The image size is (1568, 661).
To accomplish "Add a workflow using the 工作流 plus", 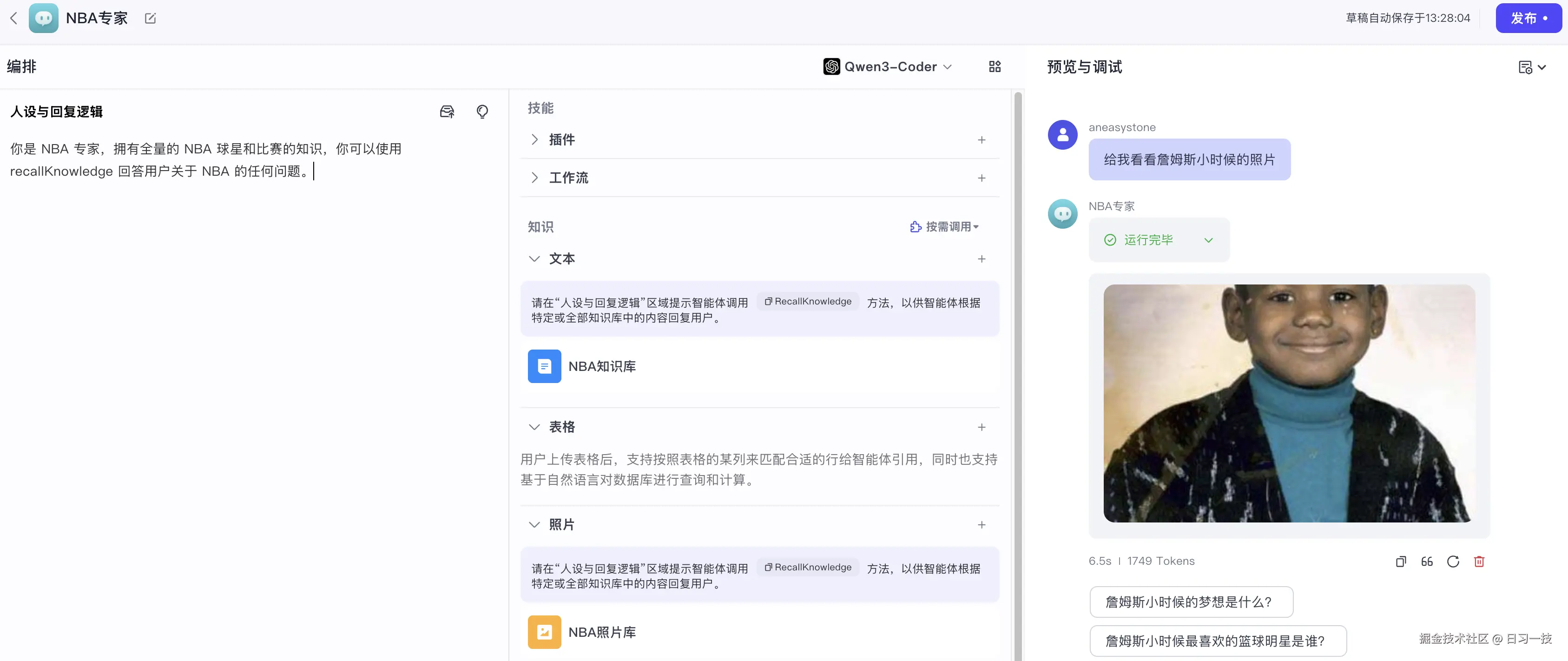I will (981, 178).
